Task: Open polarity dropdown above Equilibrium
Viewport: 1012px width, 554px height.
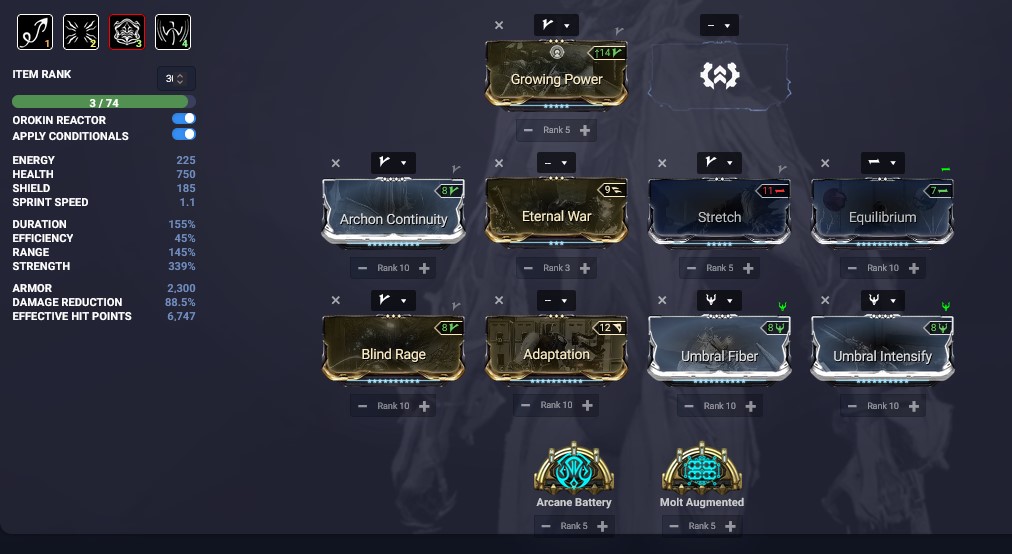Action: [x=882, y=163]
